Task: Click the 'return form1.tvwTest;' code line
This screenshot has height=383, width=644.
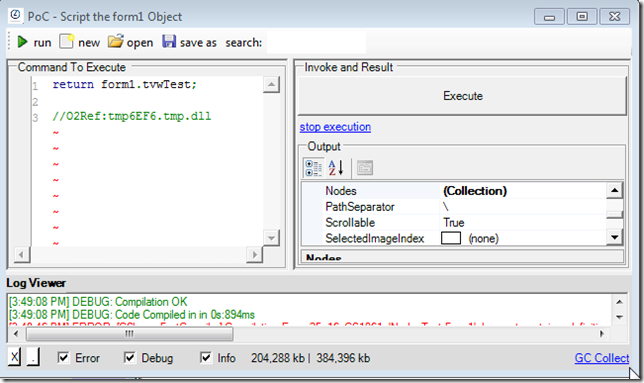Action: click(124, 85)
